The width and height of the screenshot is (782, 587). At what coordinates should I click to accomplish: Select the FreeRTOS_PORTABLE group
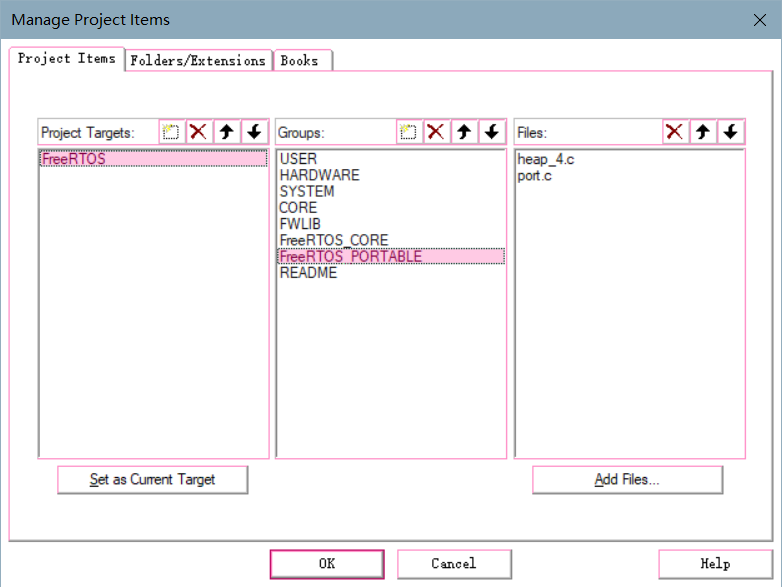391,256
